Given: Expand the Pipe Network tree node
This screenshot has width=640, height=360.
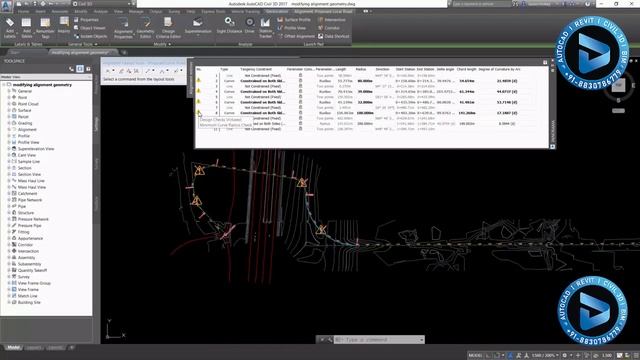Looking at the screenshot, I should [9, 200].
